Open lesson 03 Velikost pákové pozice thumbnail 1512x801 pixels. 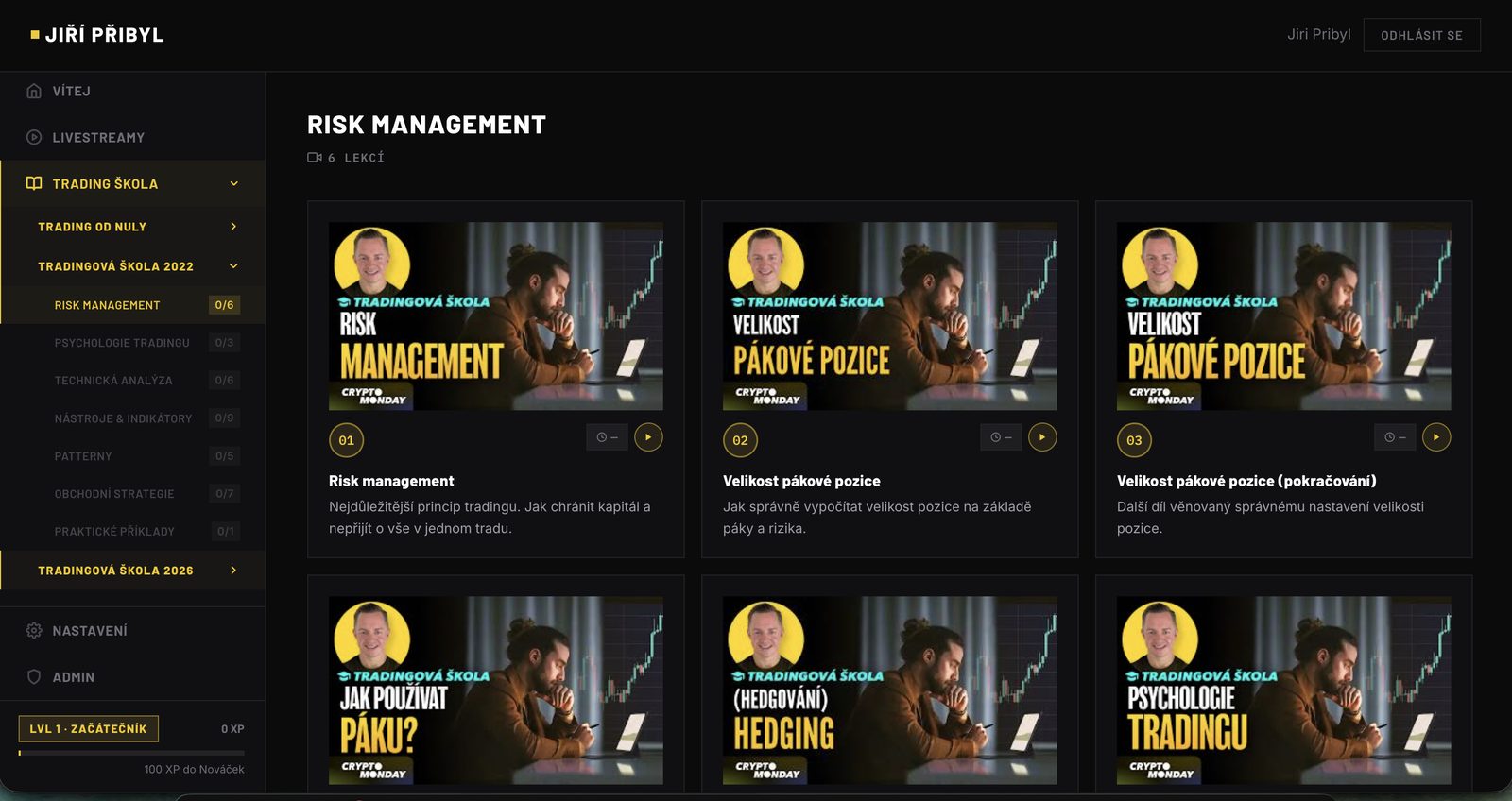[x=1284, y=315]
